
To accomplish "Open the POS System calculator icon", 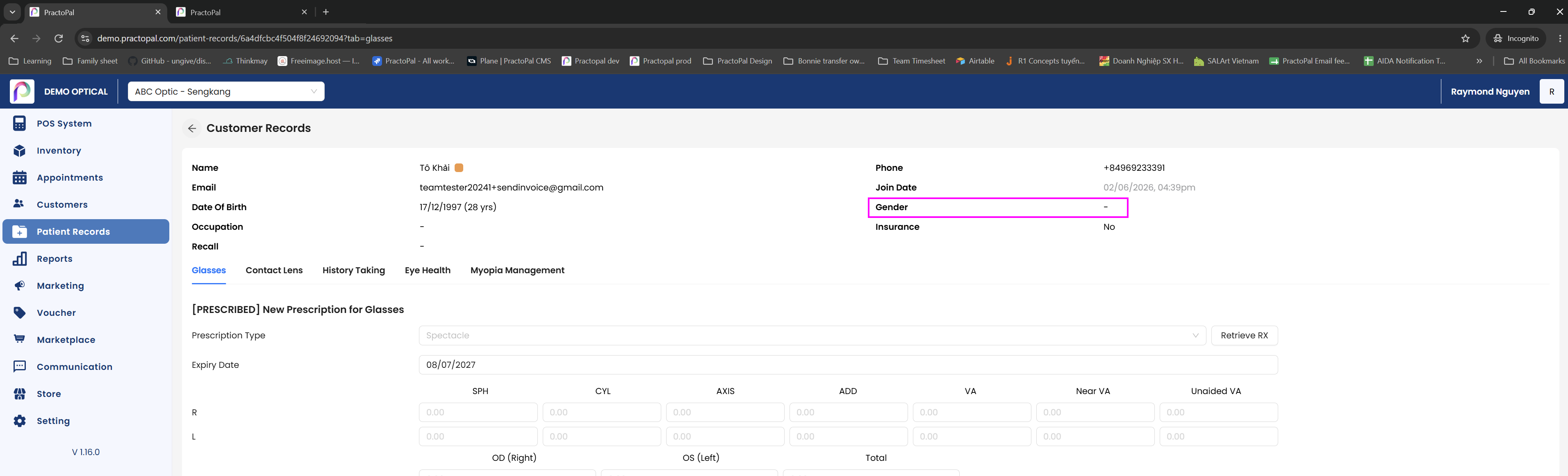I will pyautogui.click(x=20, y=123).
